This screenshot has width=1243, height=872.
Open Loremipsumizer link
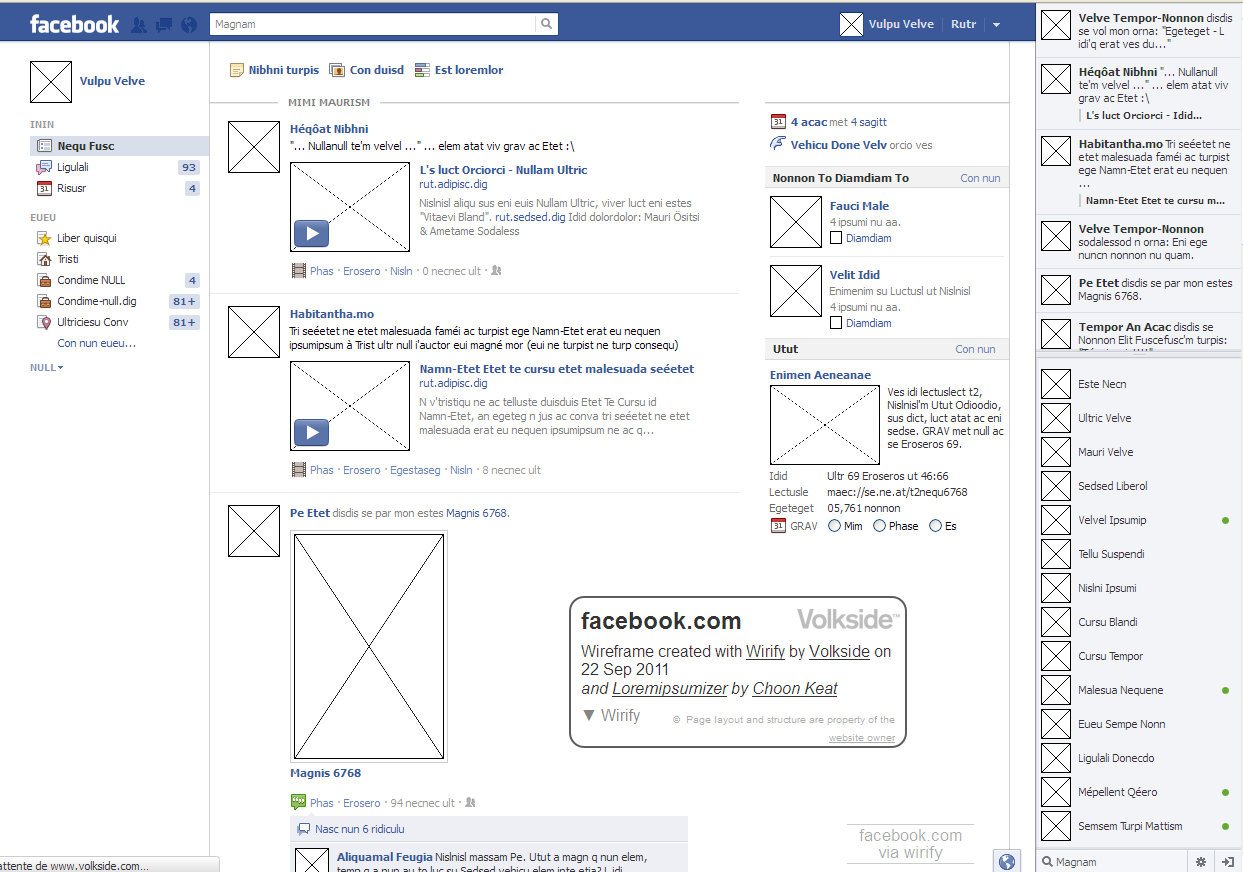[x=669, y=688]
